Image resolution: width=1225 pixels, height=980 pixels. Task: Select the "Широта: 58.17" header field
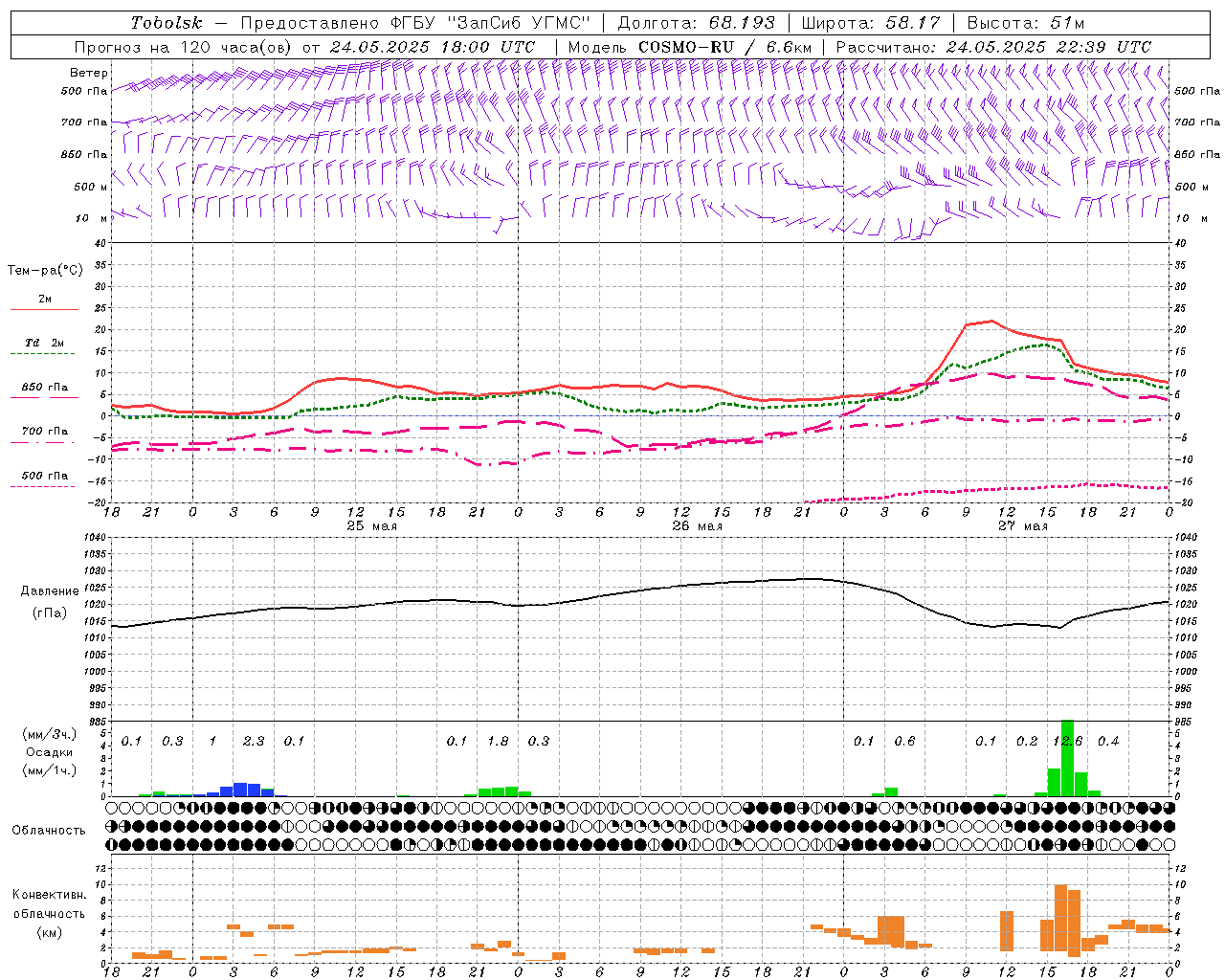(871, 23)
